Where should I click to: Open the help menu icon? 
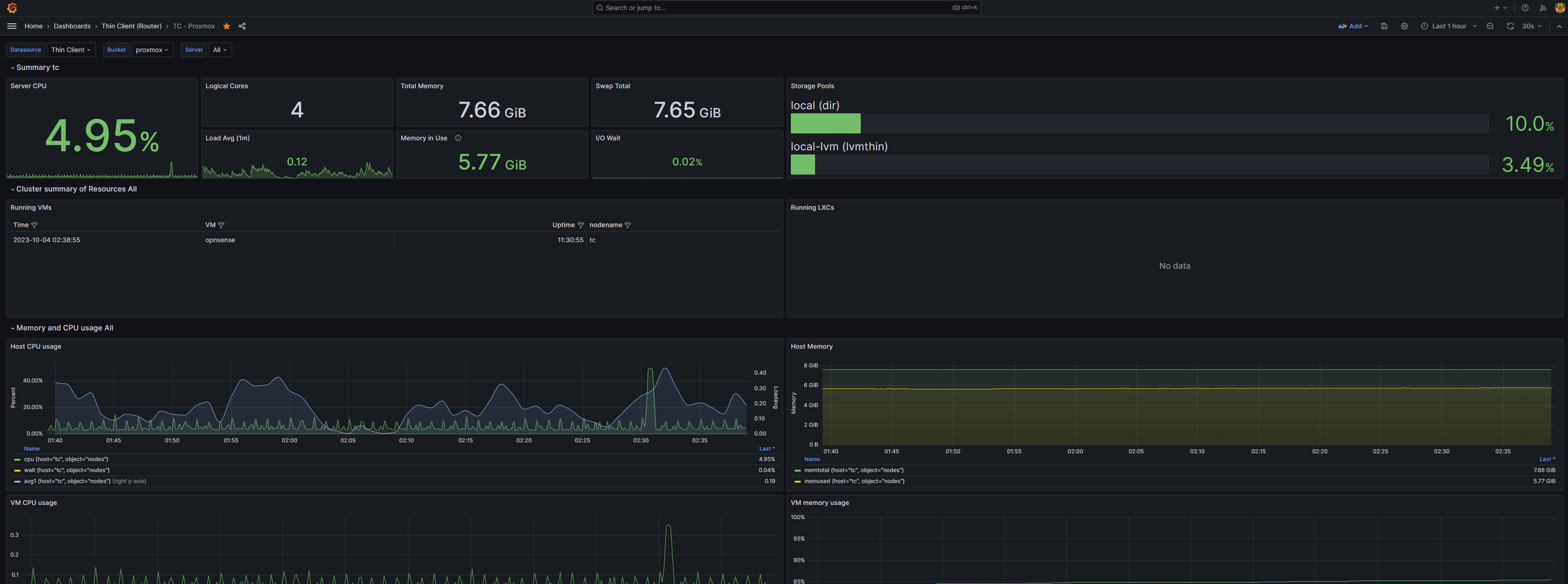pos(1524,8)
